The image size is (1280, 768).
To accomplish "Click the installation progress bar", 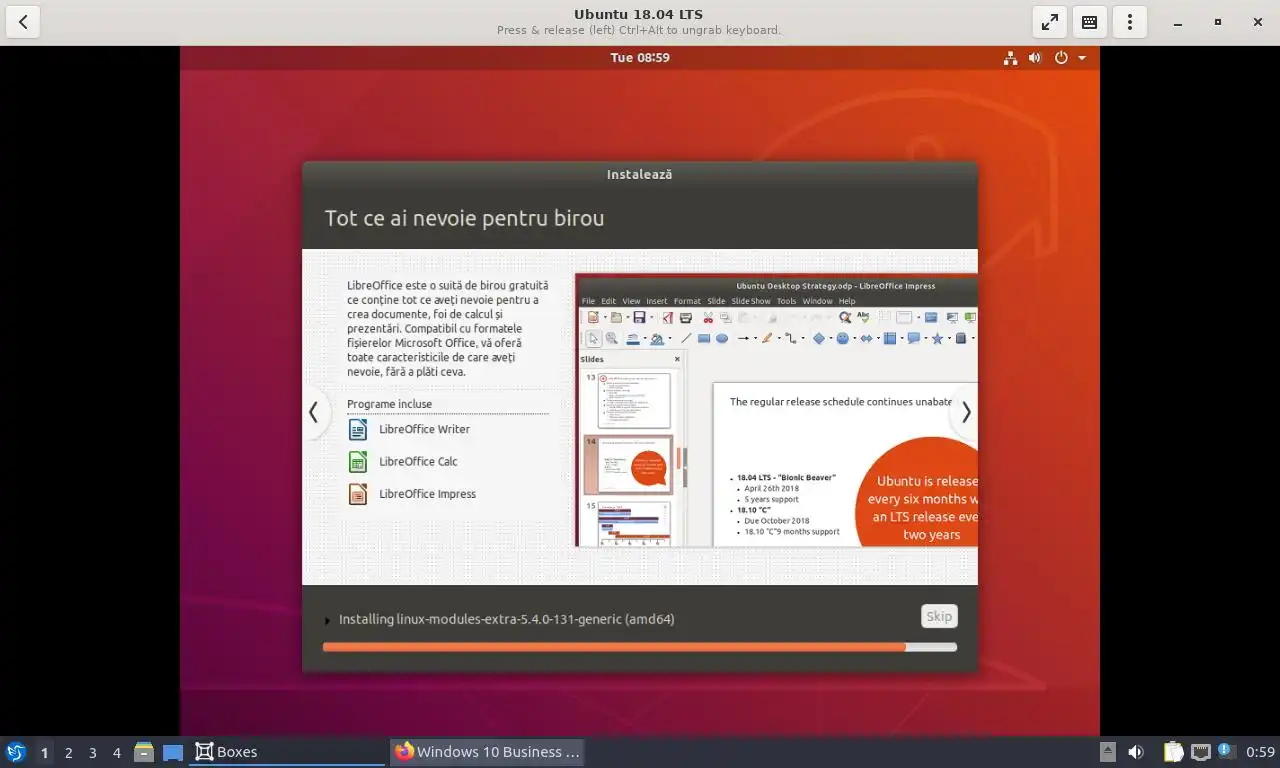I will coord(640,647).
